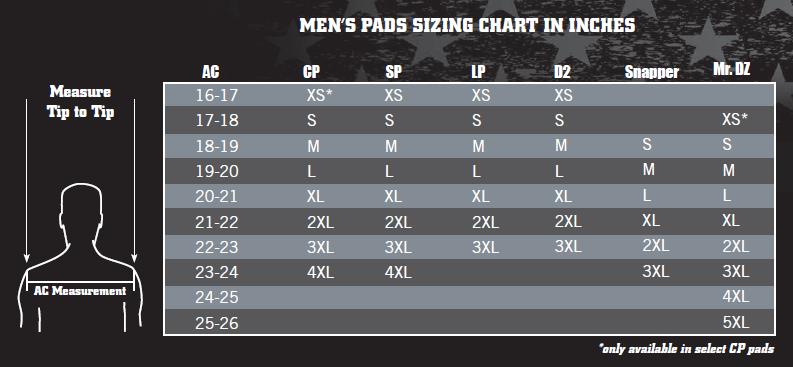Click the AC Measurement label
The height and width of the screenshot is (367, 793).
click(x=80, y=291)
